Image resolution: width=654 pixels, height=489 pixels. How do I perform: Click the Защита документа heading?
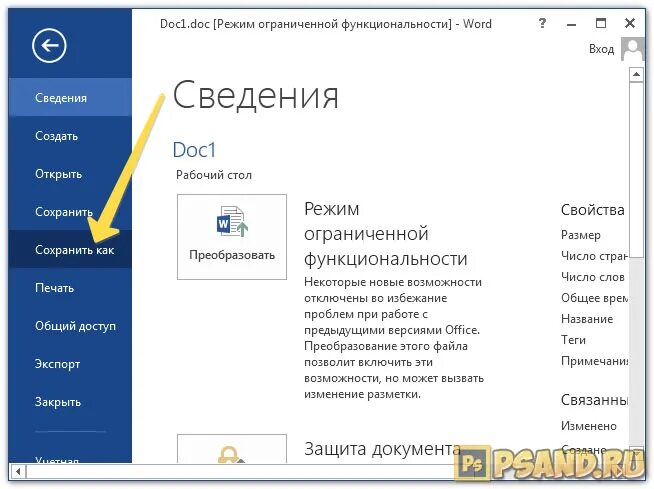tap(382, 449)
